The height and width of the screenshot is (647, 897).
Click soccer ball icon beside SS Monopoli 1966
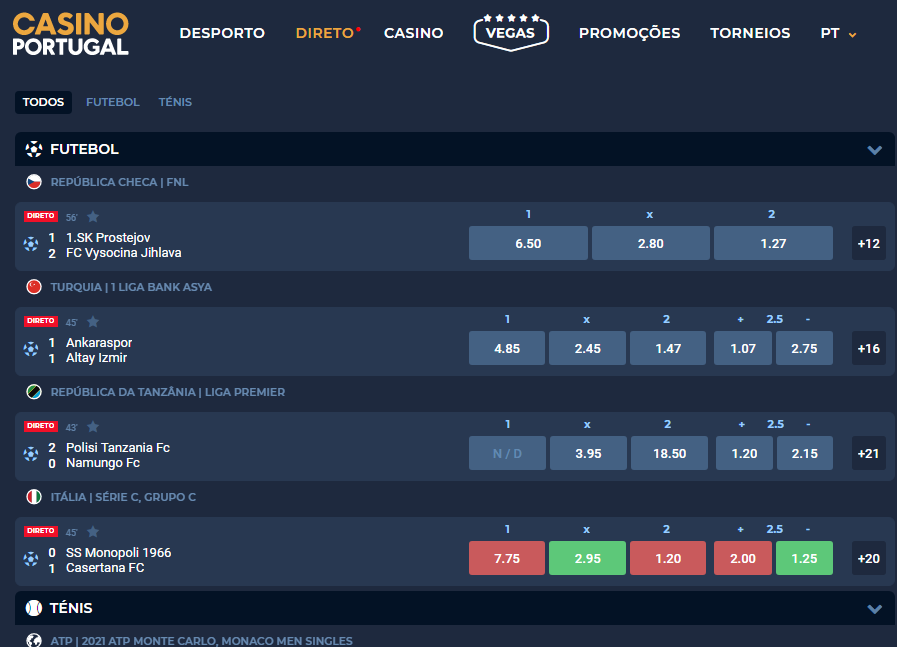pyautogui.click(x=31, y=559)
